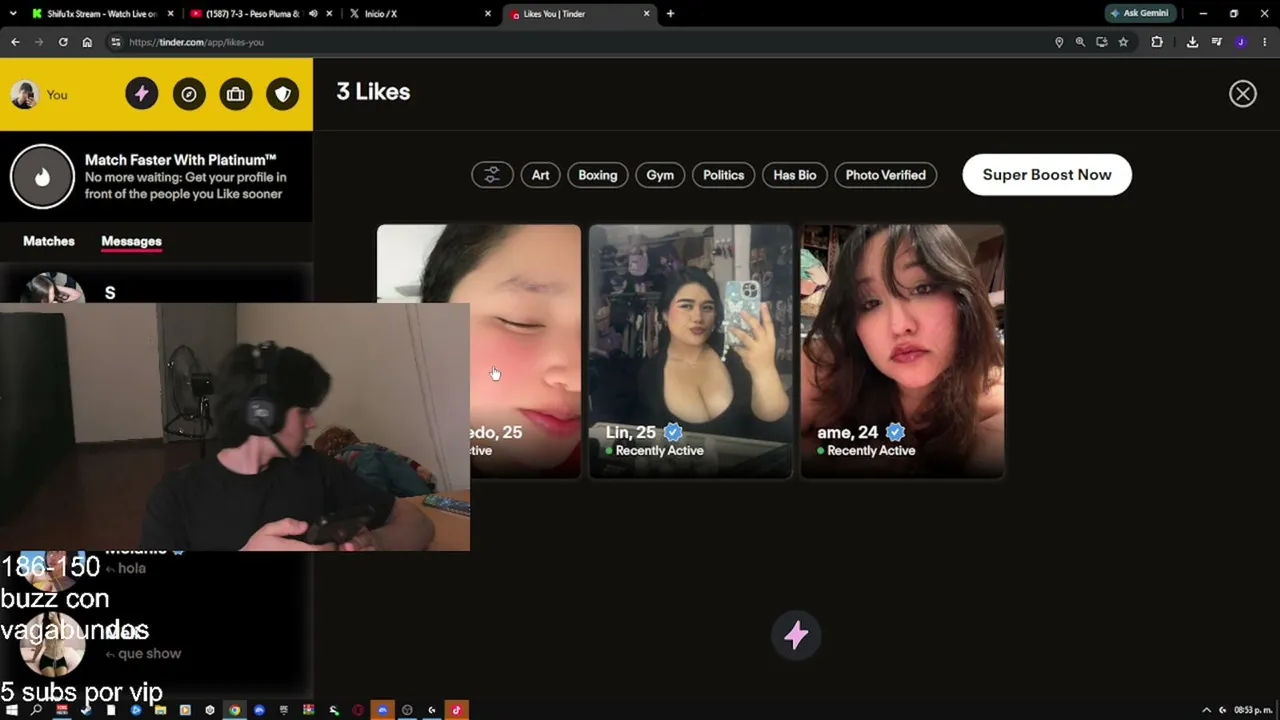Open the Safety shield icon

(x=283, y=94)
